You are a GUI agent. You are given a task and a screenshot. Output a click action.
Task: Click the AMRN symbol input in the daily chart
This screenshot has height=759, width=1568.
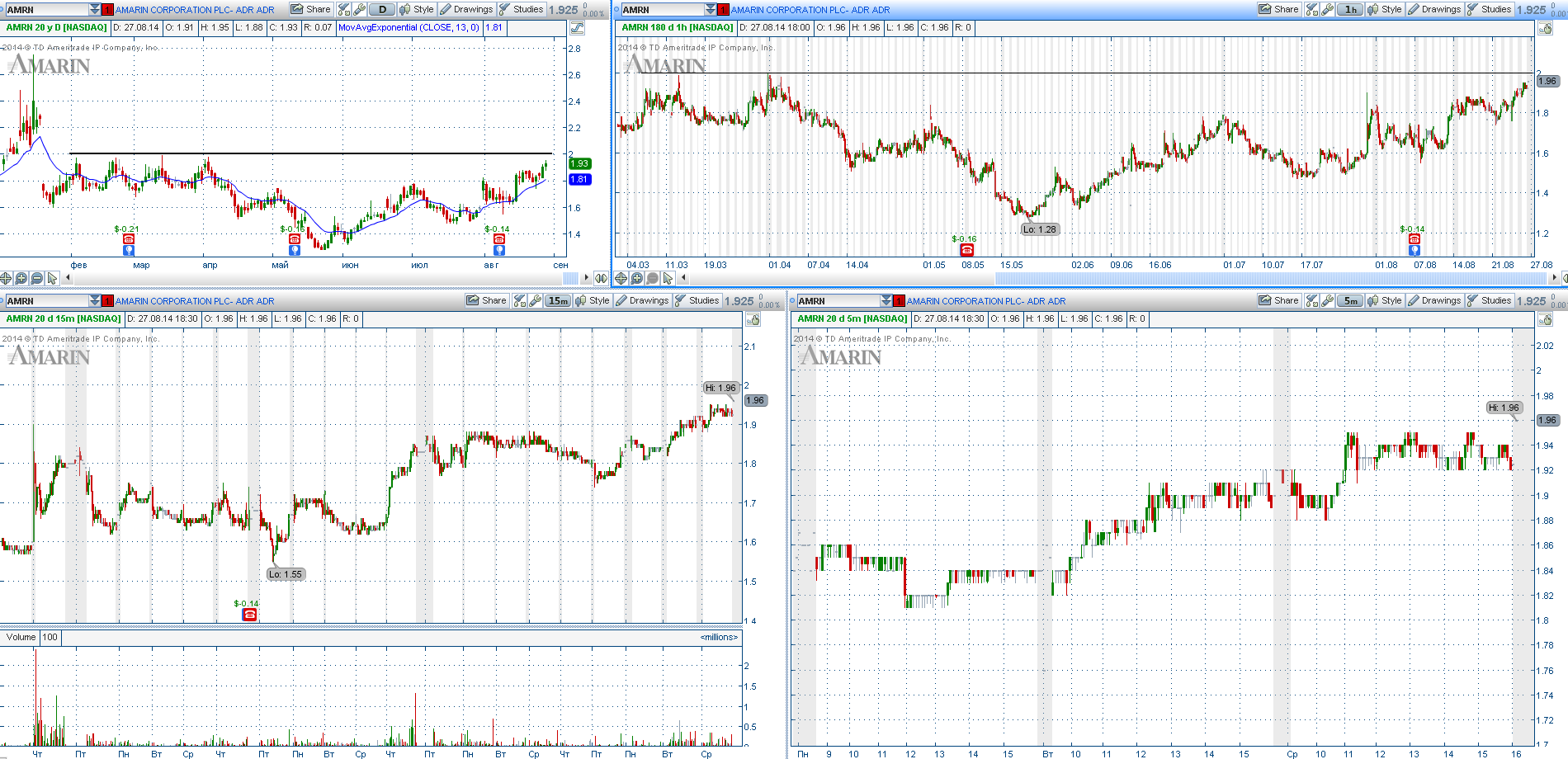[46, 10]
